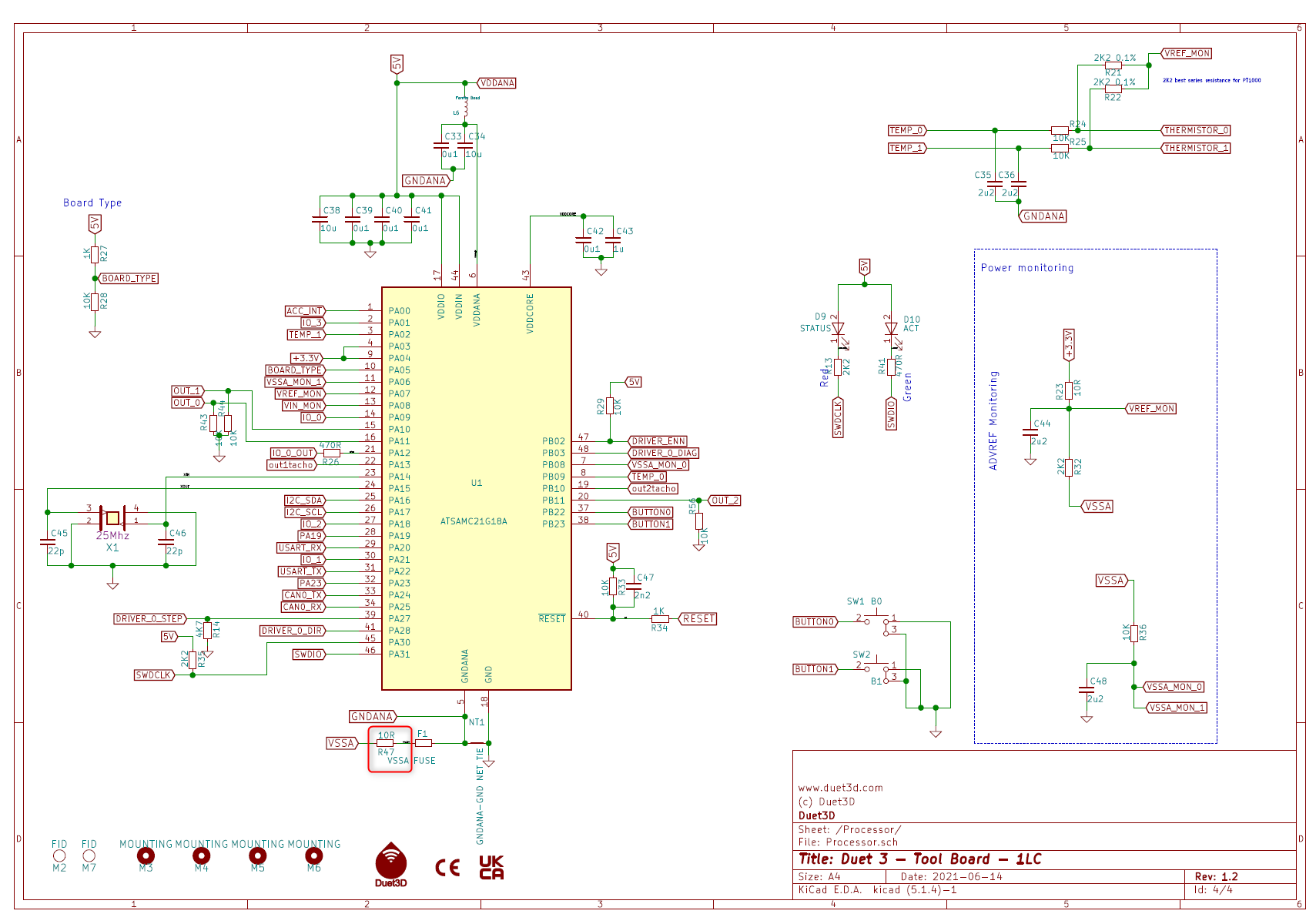Click the out1tacho net label
1316x914 pixels.
coord(291,464)
